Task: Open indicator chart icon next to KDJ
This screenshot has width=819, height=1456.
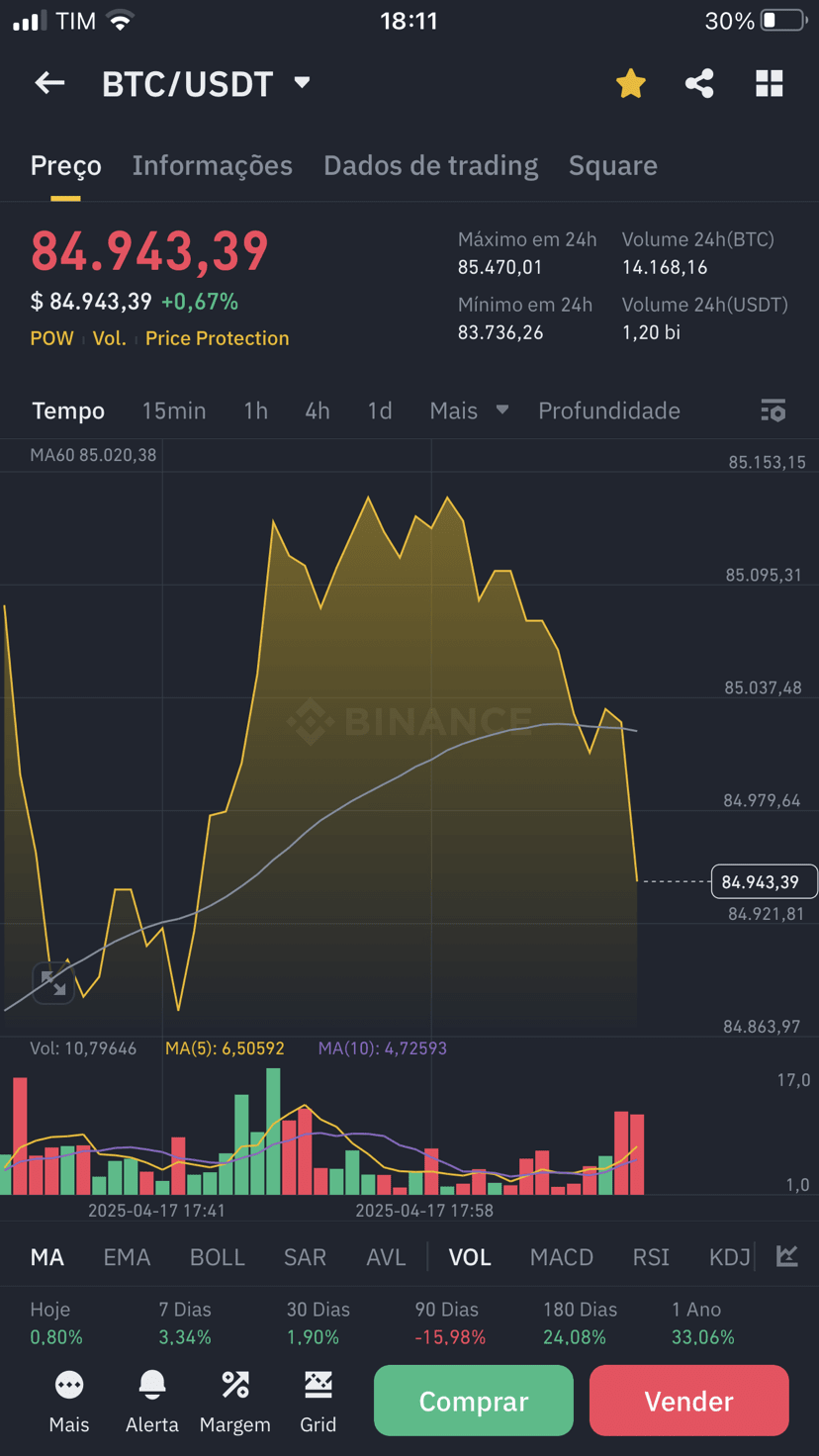Action: [787, 1256]
